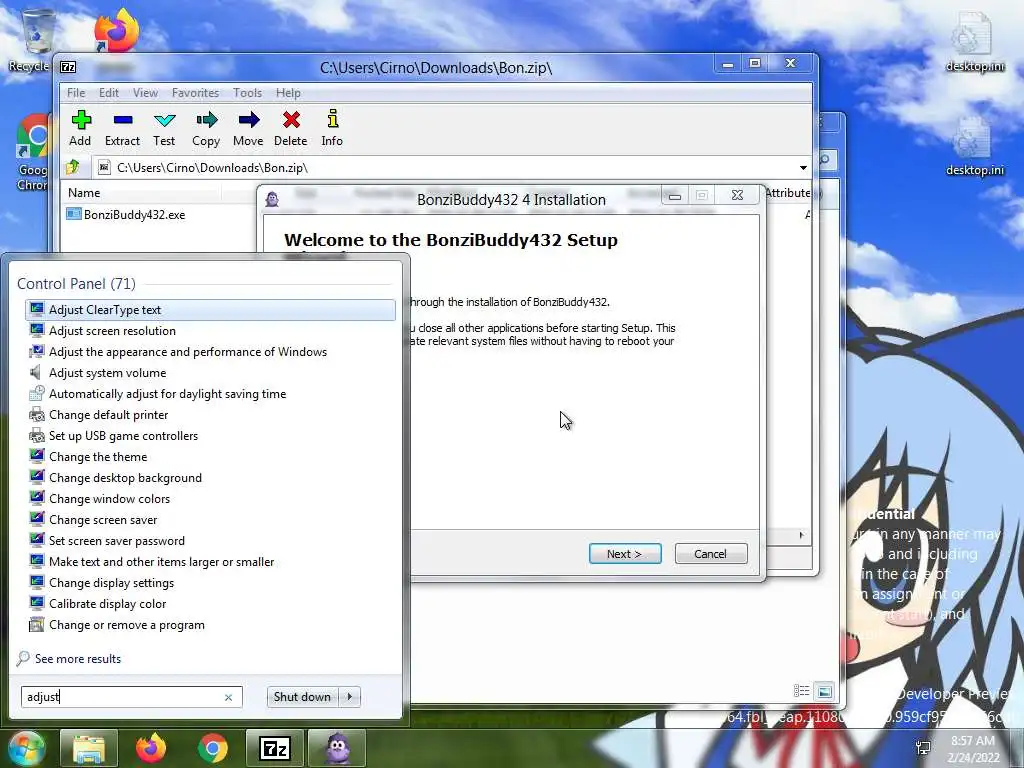This screenshot has height=768, width=1024.
Task: Expand the 7-Zip address path dropdown
Action: point(803,168)
